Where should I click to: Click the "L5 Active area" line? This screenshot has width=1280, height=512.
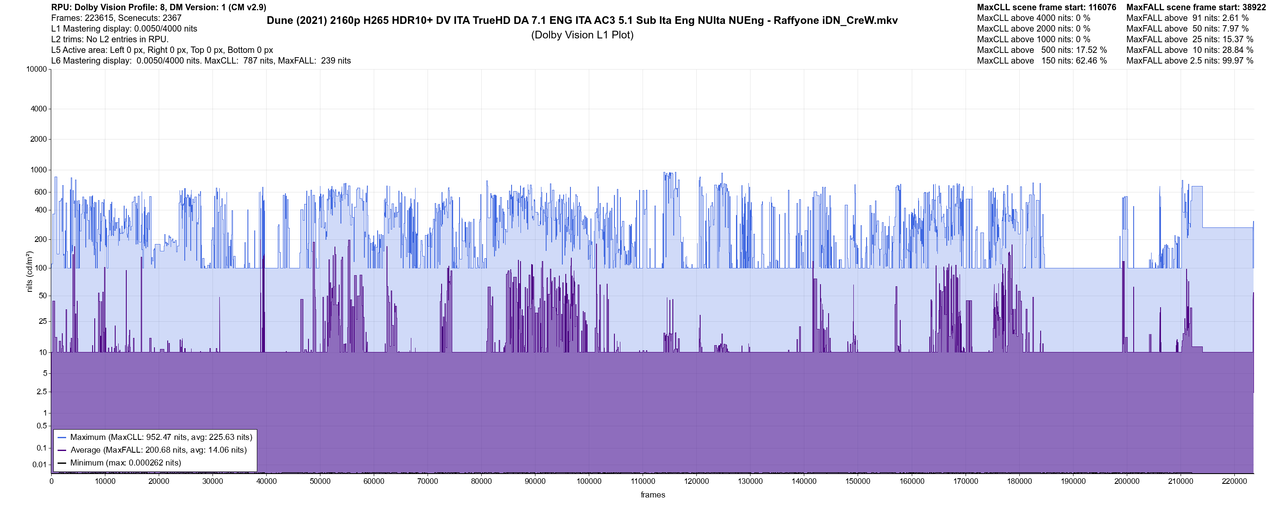162,50
